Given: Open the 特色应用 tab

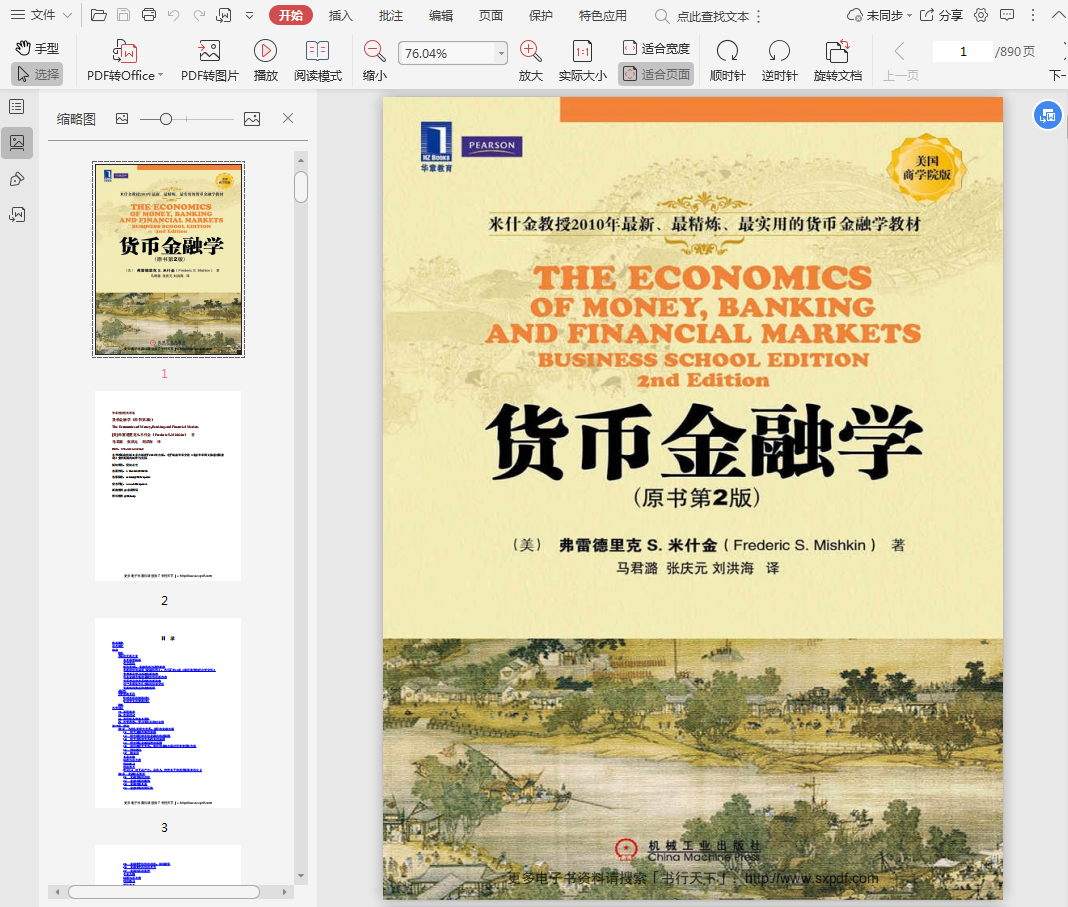Looking at the screenshot, I should point(603,15).
